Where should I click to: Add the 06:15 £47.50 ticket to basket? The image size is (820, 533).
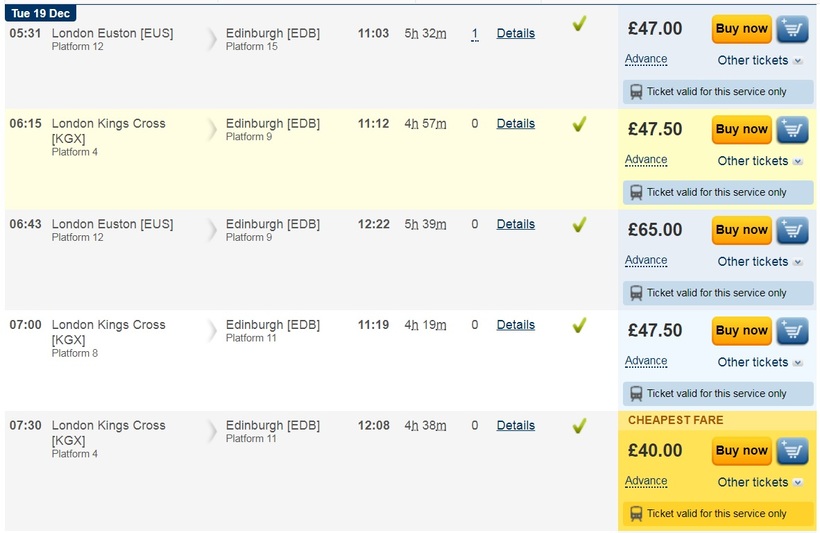click(x=793, y=130)
